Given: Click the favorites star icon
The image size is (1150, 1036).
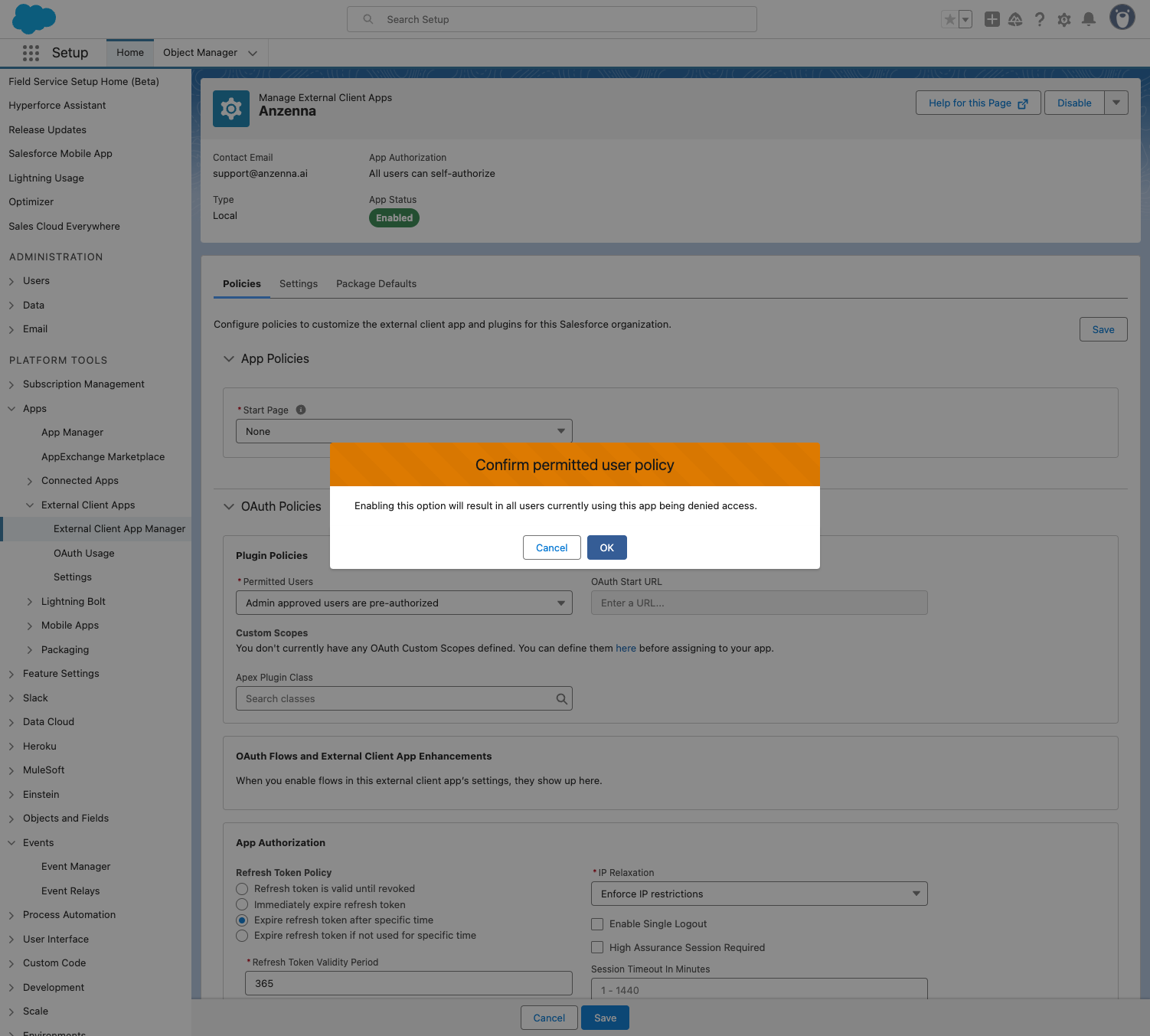Looking at the screenshot, I should point(949,19).
